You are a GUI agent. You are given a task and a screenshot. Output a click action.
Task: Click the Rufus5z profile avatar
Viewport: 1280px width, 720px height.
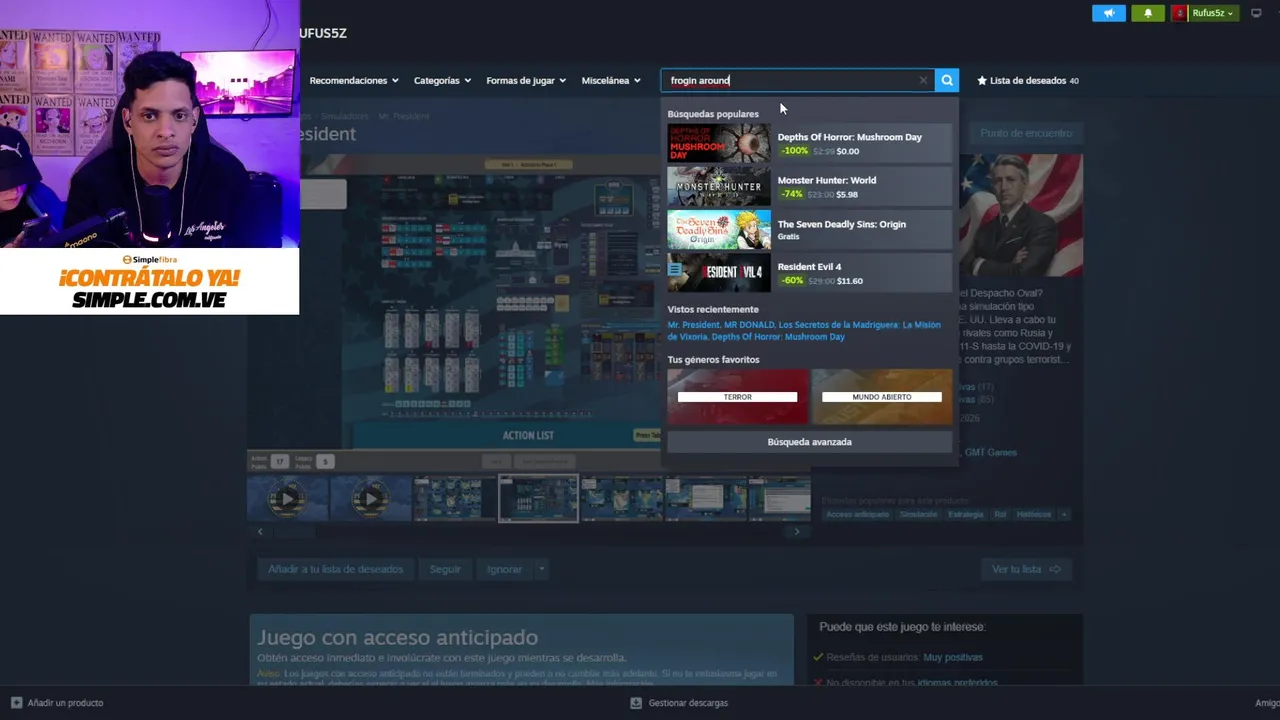click(x=1180, y=13)
